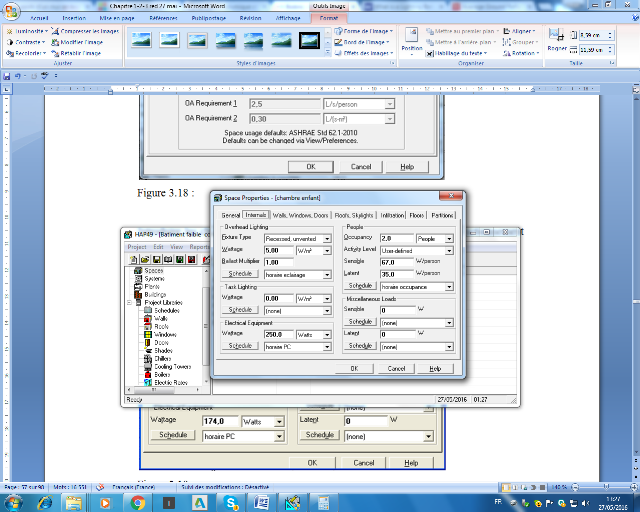Click the Word Office button

(x=10, y=10)
